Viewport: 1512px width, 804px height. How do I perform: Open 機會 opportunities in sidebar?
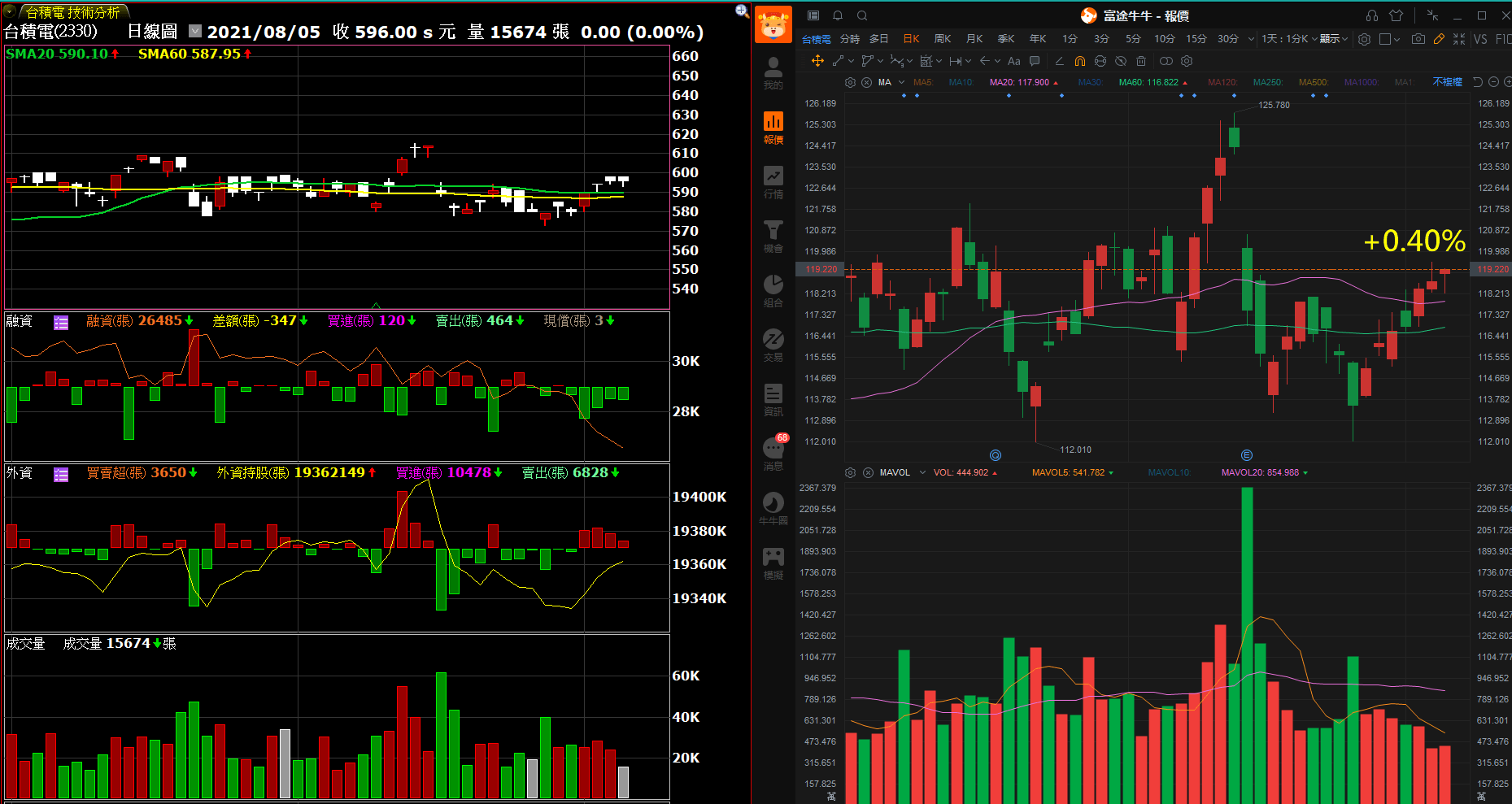tap(773, 237)
